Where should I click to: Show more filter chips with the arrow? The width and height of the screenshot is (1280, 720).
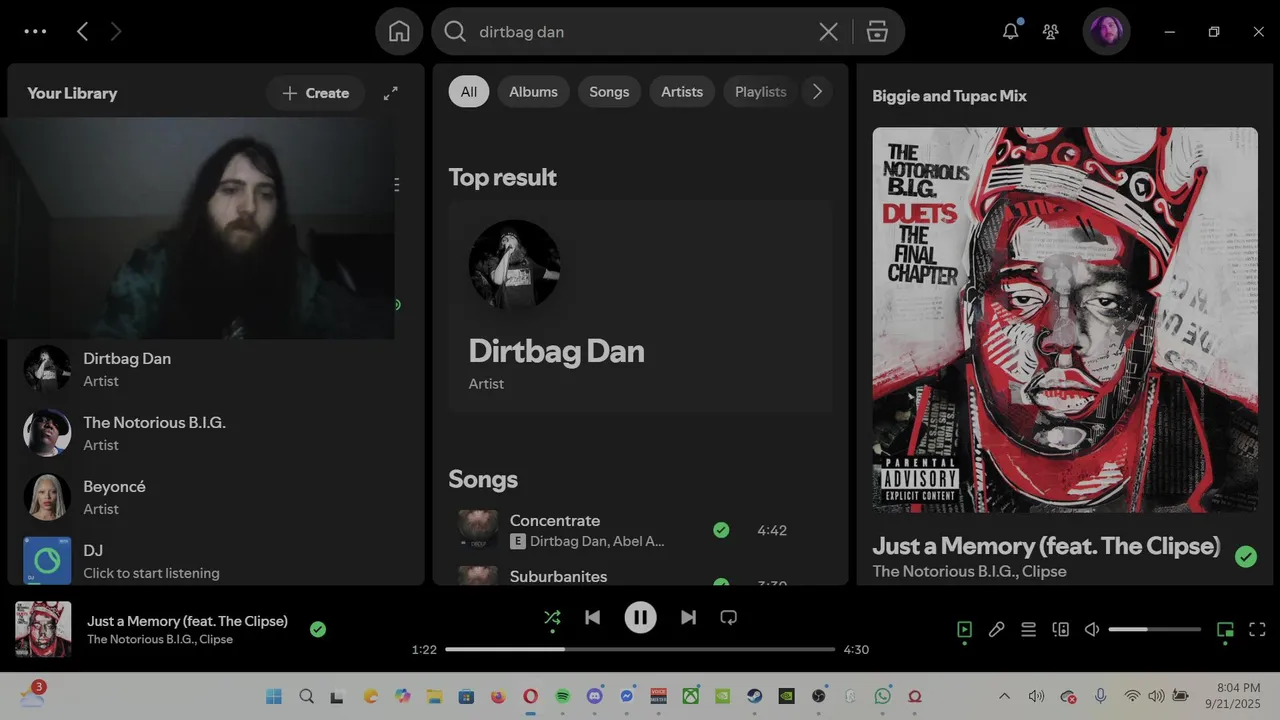coord(817,92)
